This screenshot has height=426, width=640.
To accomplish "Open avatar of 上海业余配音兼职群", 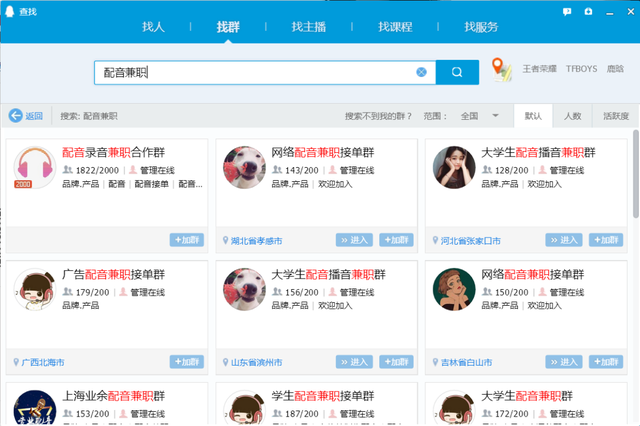I will point(35,408).
